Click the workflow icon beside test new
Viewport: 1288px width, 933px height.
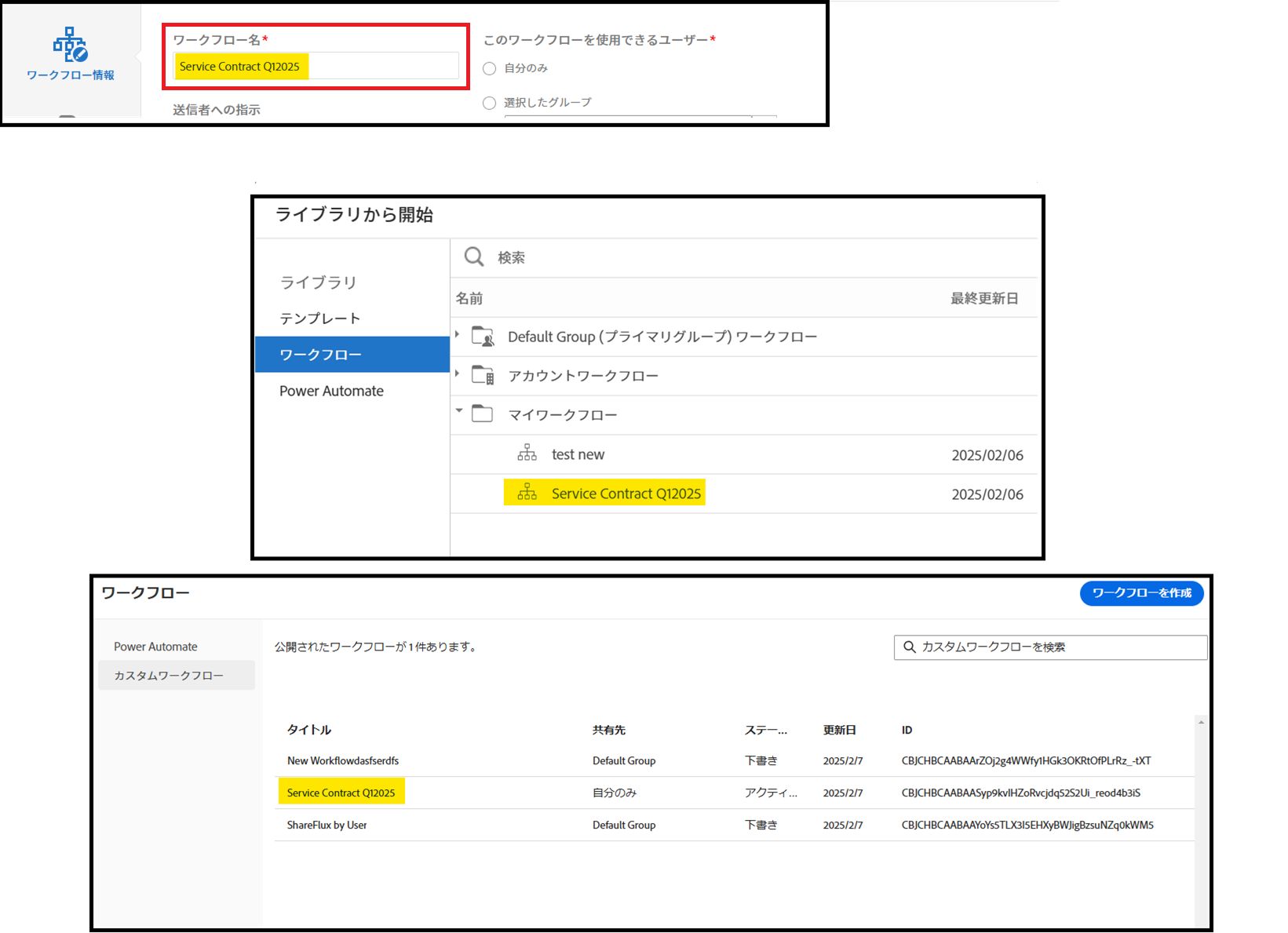(527, 453)
